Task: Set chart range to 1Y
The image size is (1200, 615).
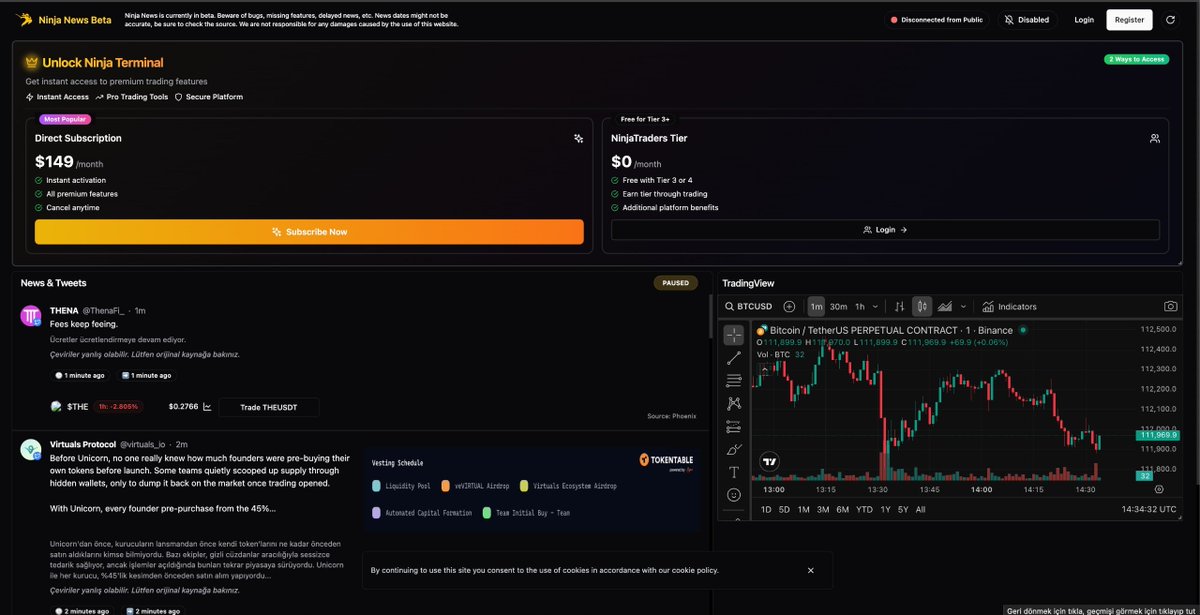Action: tap(885, 509)
